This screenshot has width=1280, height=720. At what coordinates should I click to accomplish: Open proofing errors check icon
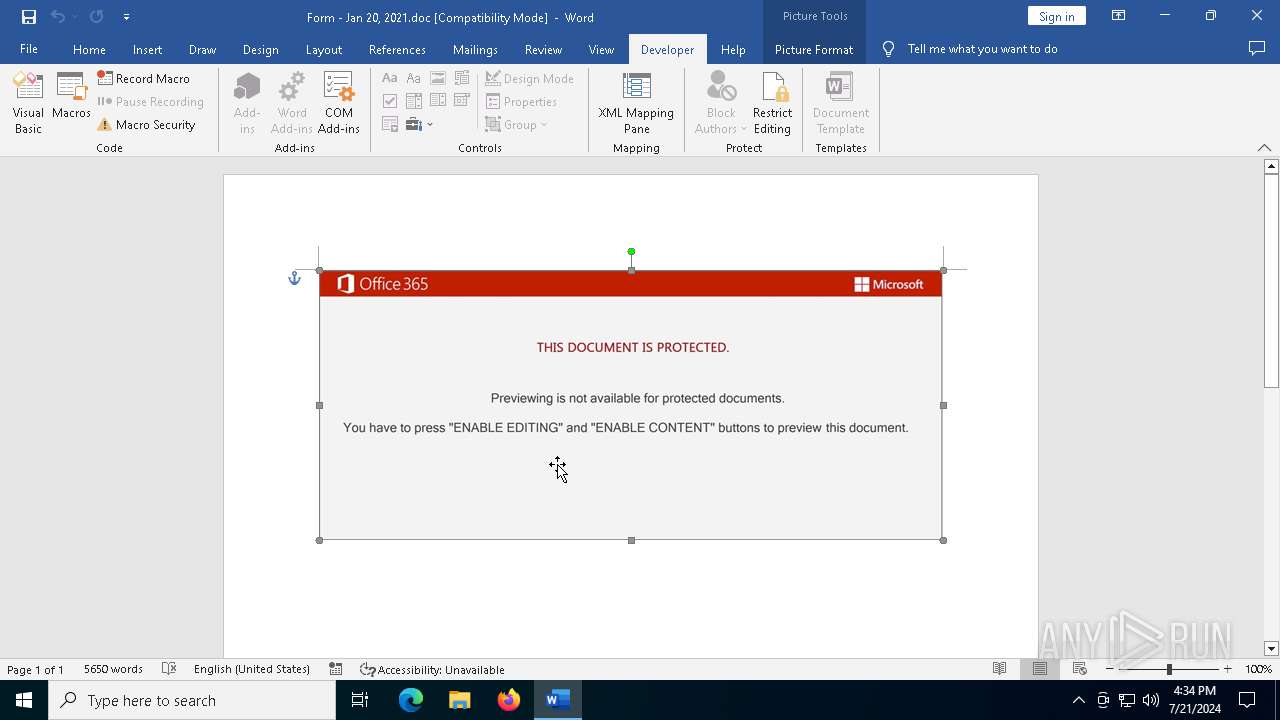(x=169, y=669)
